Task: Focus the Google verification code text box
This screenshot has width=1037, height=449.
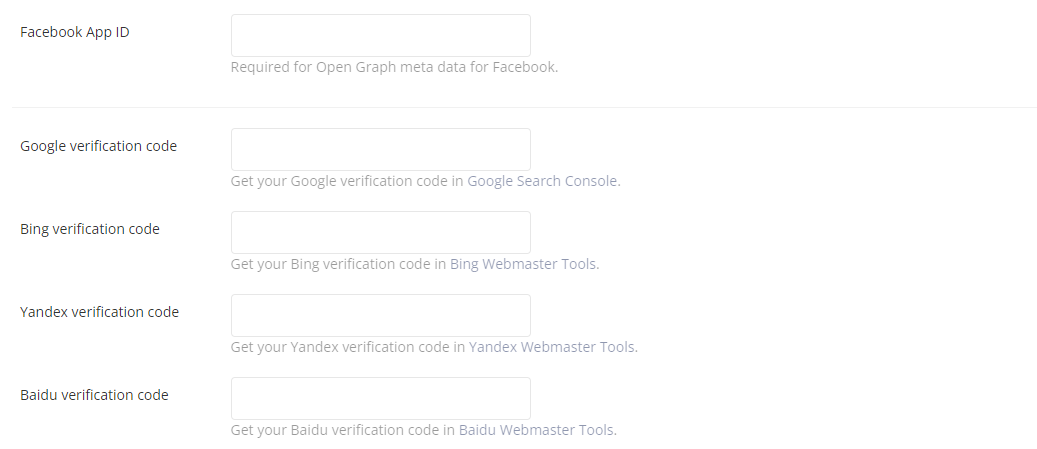Action: tap(380, 149)
